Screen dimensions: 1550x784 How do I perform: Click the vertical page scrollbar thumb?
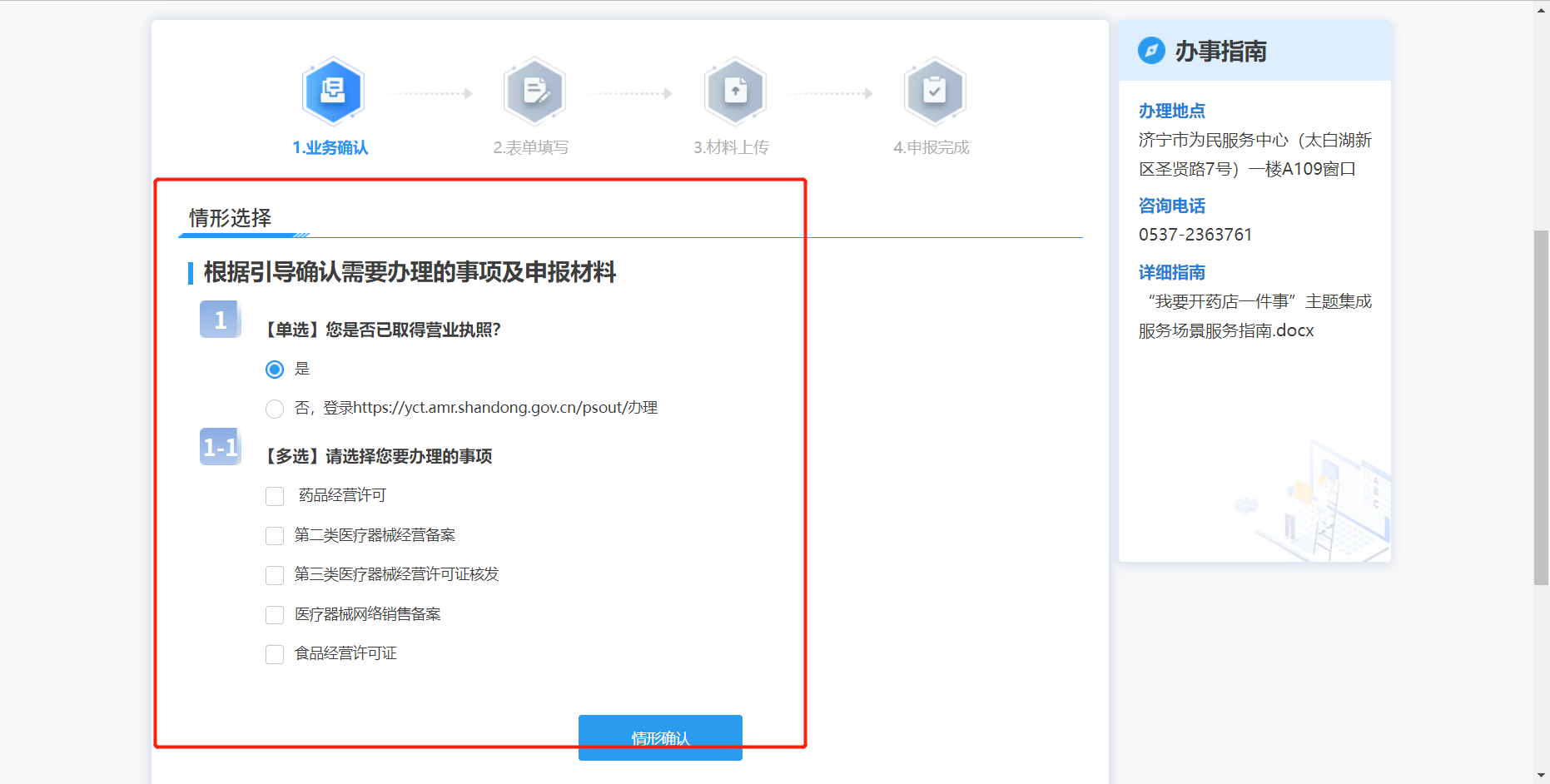pyautogui.click(x=1541, y=408)
